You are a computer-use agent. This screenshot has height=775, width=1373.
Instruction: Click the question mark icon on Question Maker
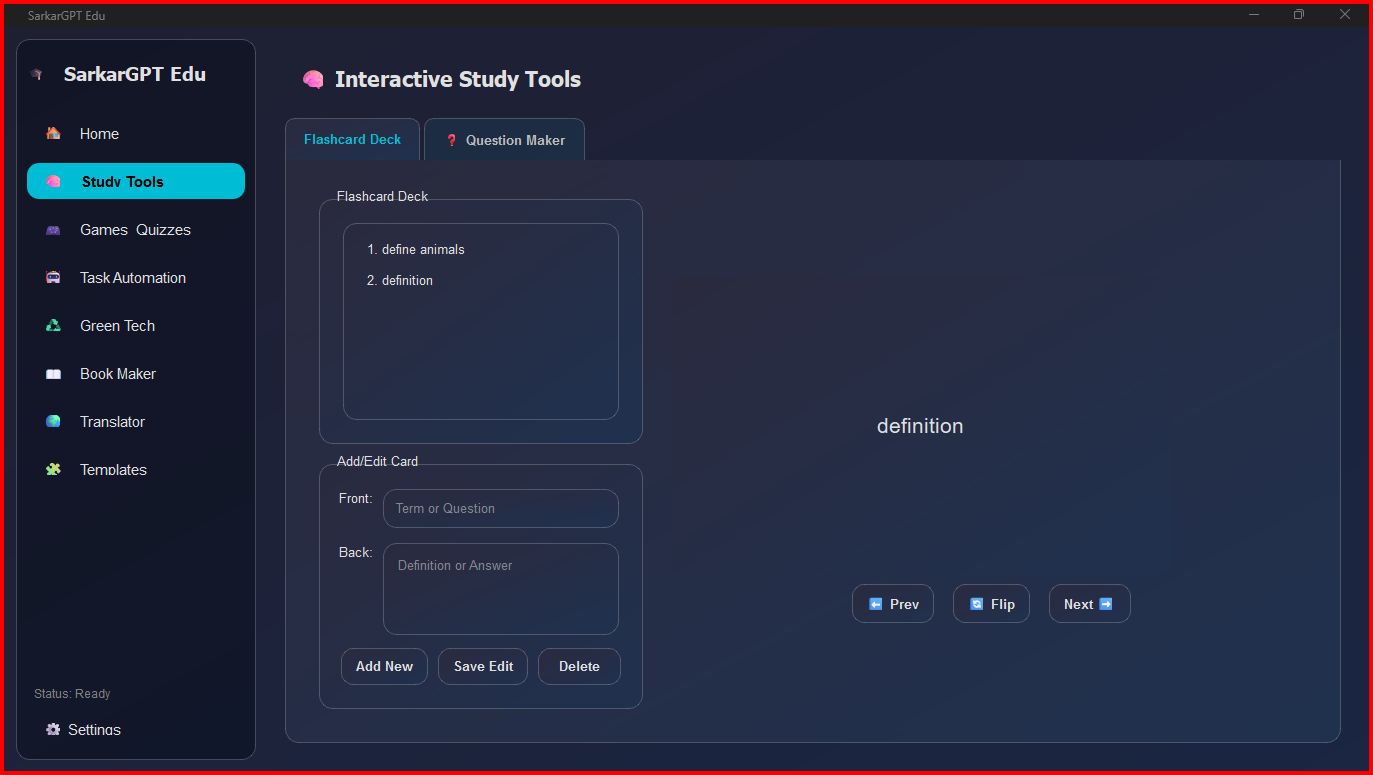point(451,140)
